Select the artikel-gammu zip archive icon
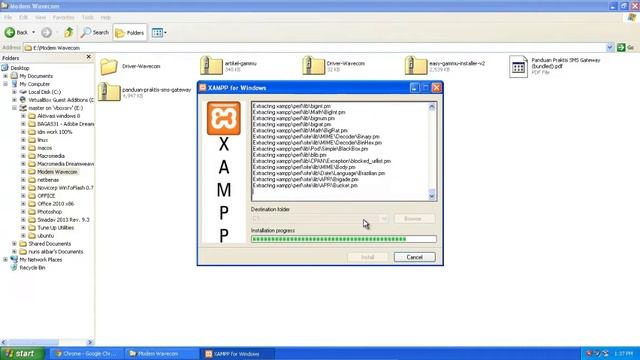Image resolution: width=640 pixels, height=360 pixels. [211, 66]
